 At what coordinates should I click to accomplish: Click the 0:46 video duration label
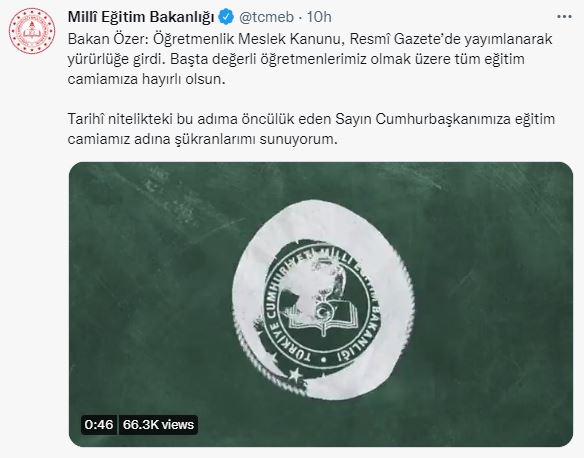pos(99,424)
